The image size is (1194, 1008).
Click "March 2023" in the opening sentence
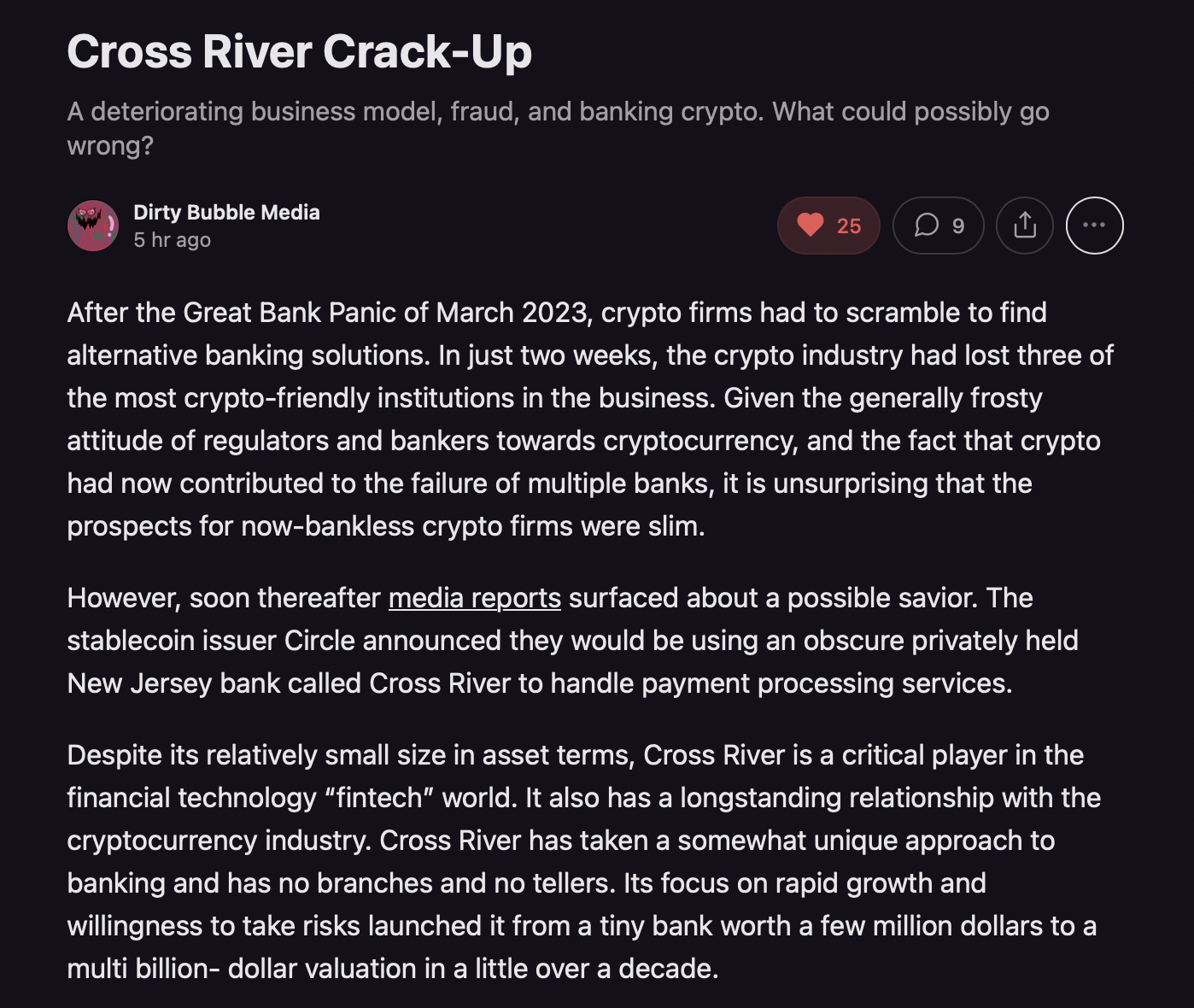[x=512, y=313]
